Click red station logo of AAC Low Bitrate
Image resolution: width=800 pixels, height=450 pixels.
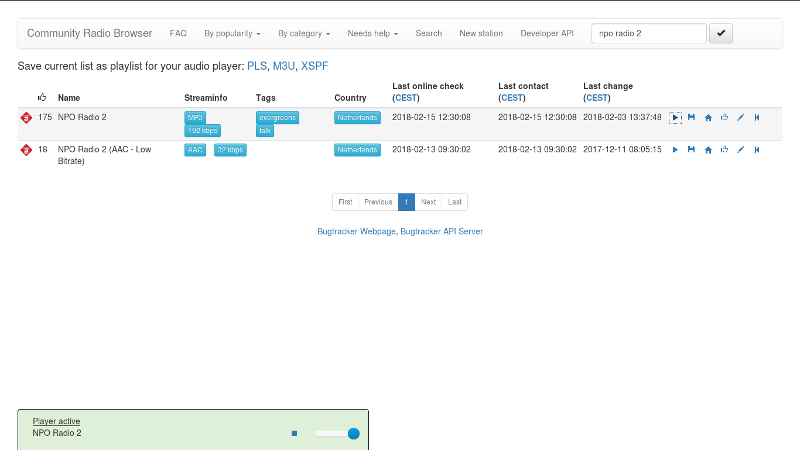tap(26, 150)
